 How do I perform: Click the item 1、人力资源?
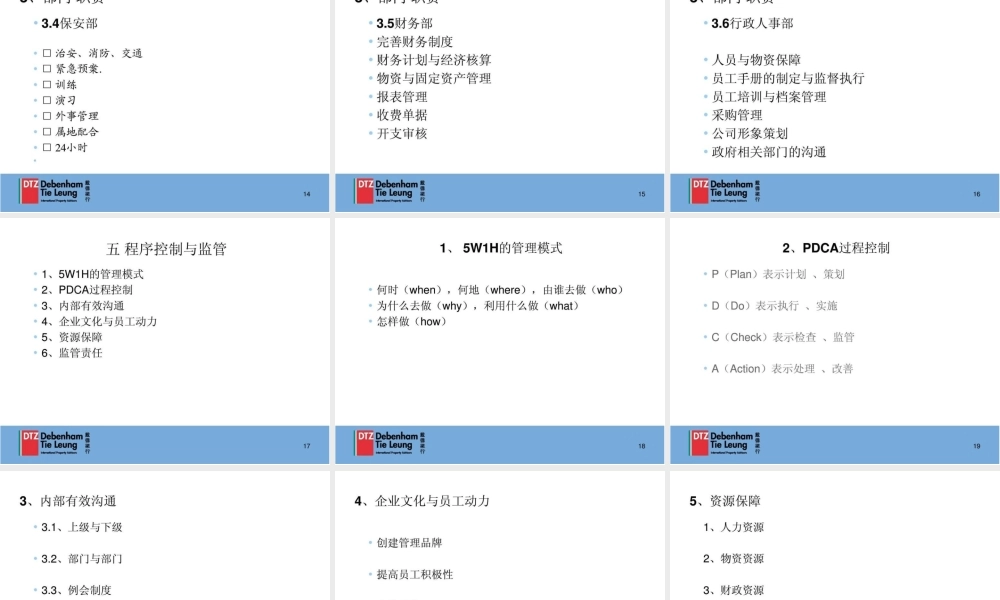[x=733, y=527]
